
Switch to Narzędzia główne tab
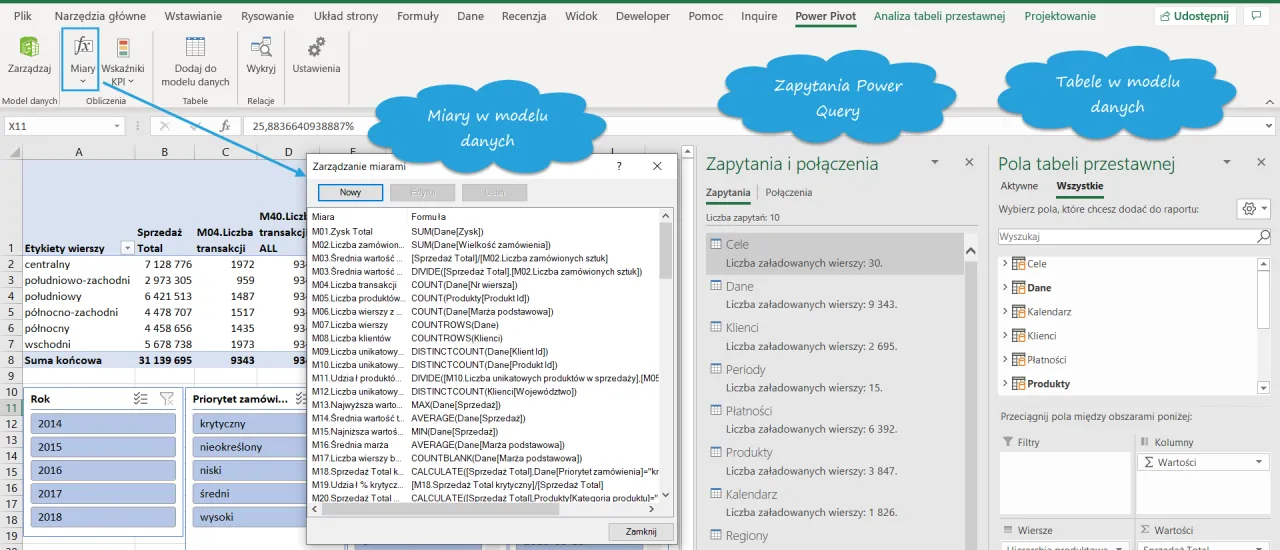point(100,17)
